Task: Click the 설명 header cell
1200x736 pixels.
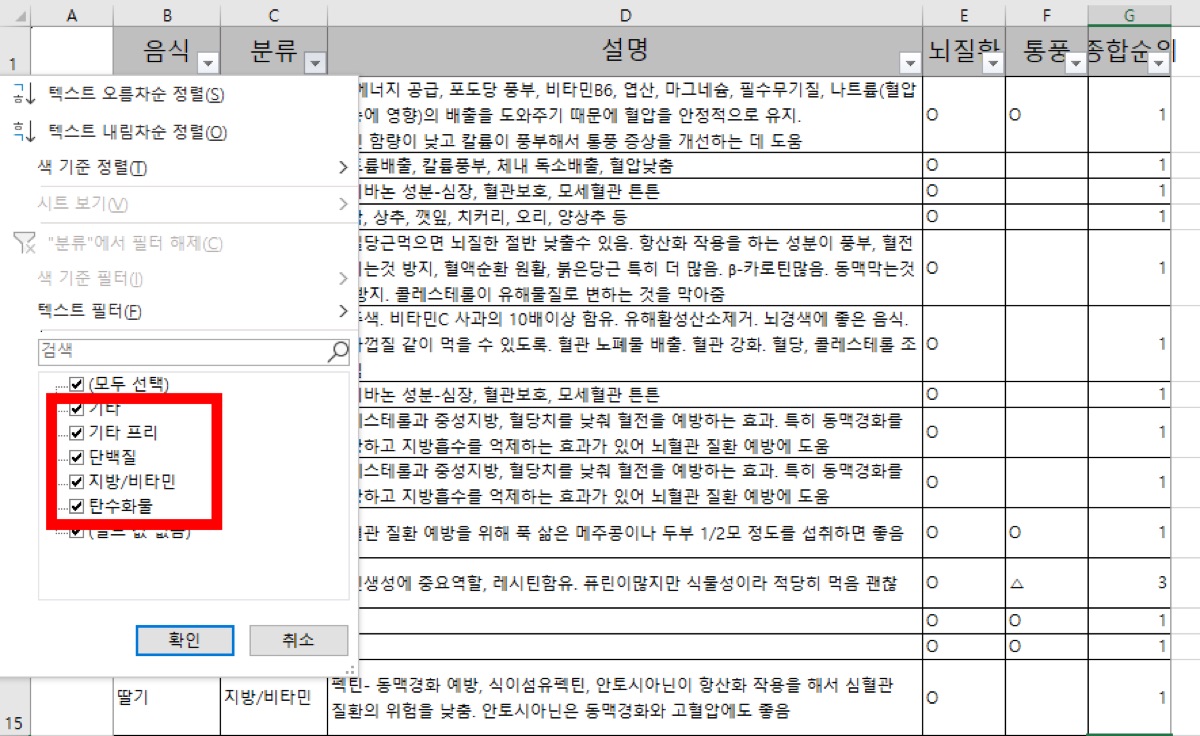Action: pyautogui.click(x=625, y=52)
